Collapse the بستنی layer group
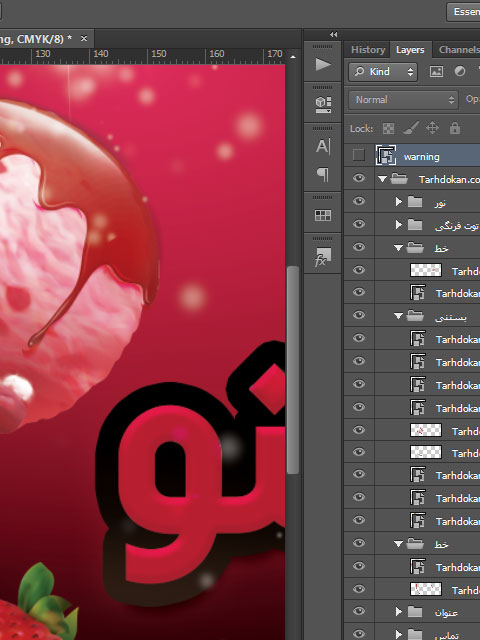480x640 pixels. (398, 316)
